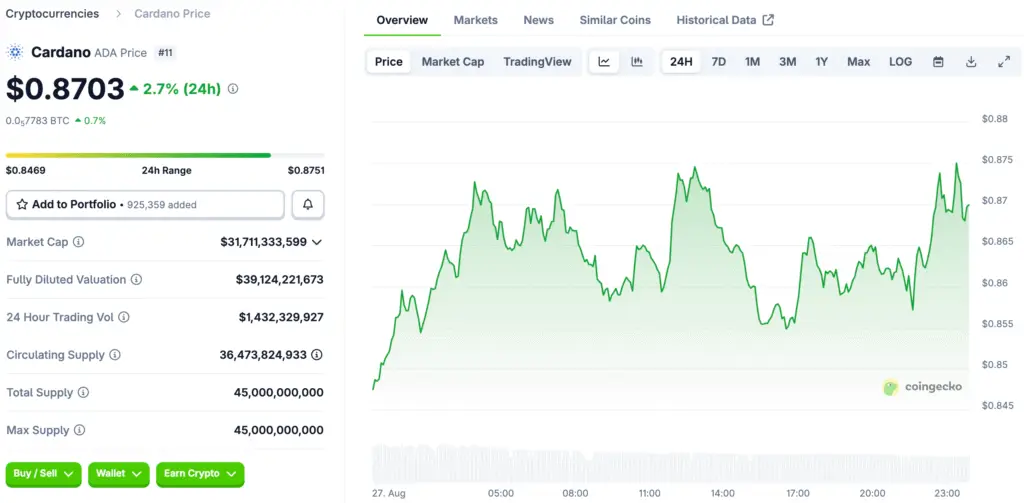Select the 1Y time range

[x=822, y=62]
